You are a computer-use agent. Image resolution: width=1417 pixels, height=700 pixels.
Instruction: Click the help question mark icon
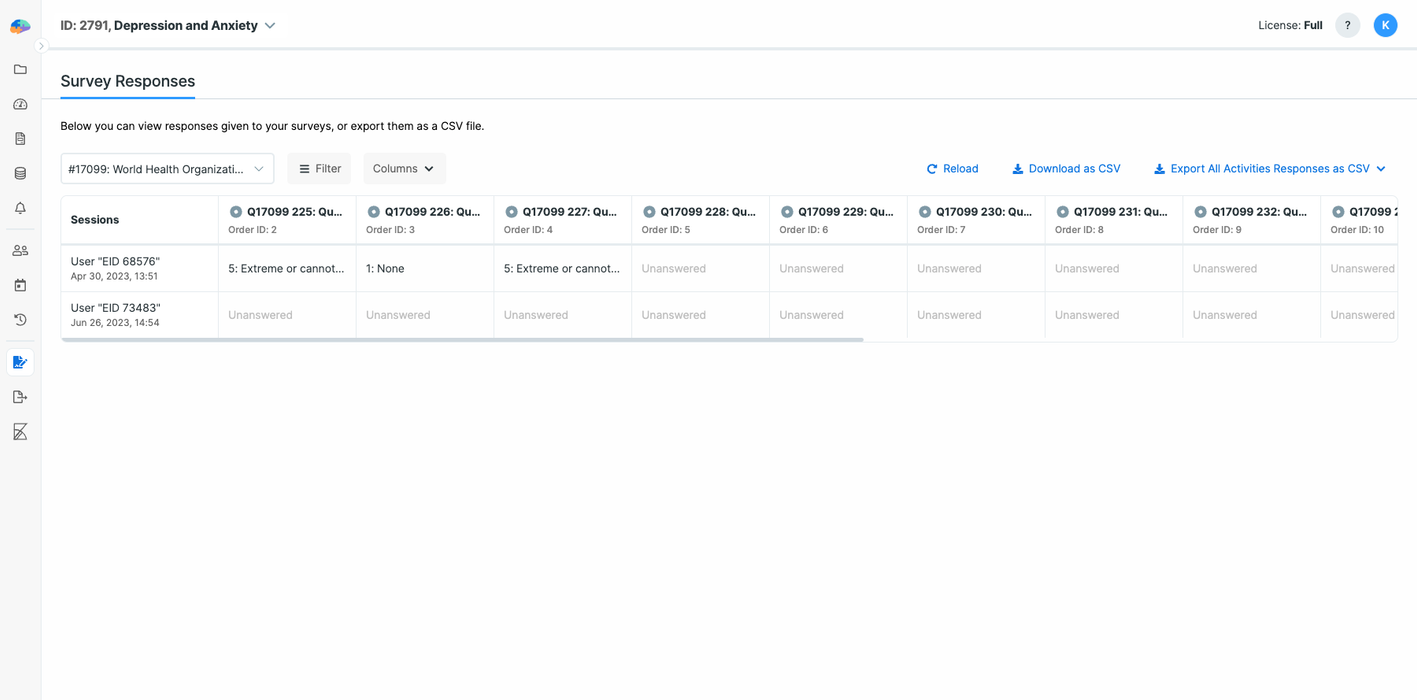tap(1347, 26)
